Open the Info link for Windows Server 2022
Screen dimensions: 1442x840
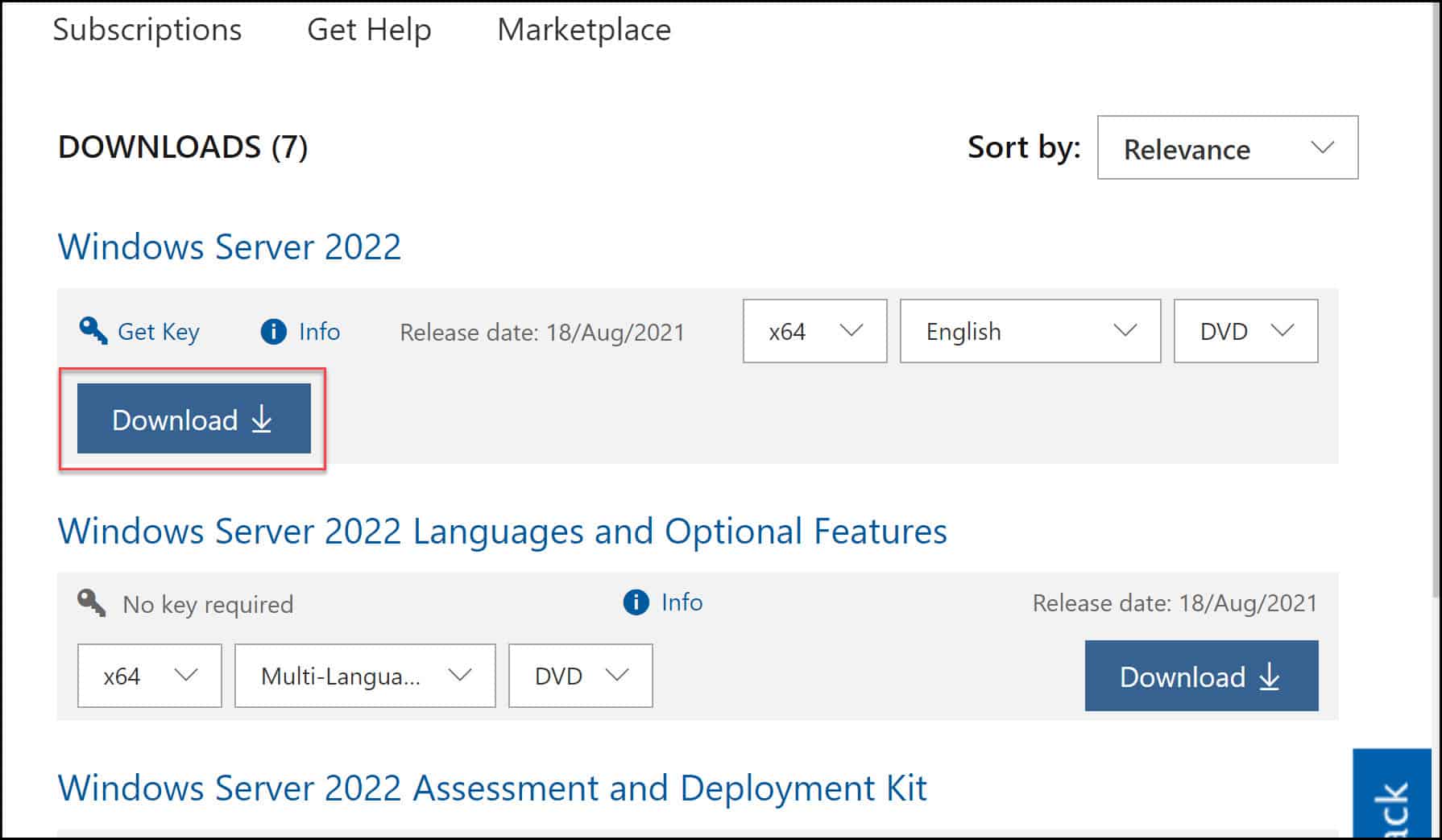point(319,332)
